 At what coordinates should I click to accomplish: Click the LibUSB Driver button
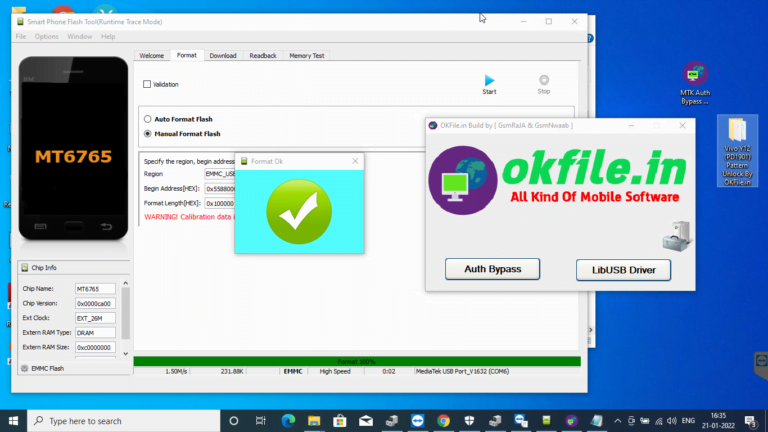(x=624, y=270)
